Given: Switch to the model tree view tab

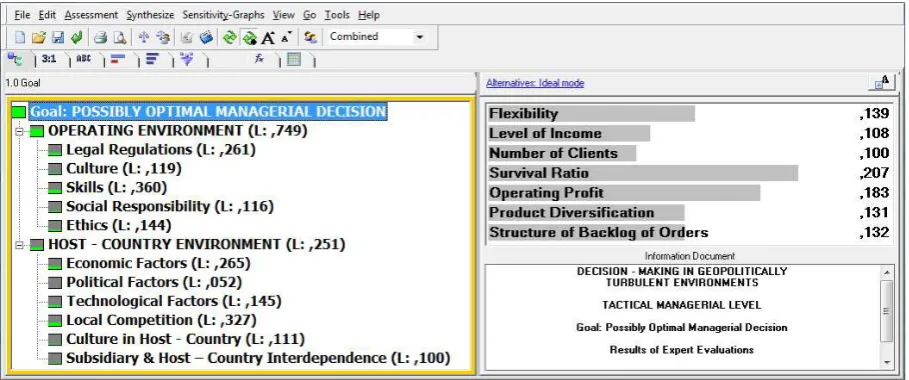Looking at the screenshot, I should click(x=14, y=59).
